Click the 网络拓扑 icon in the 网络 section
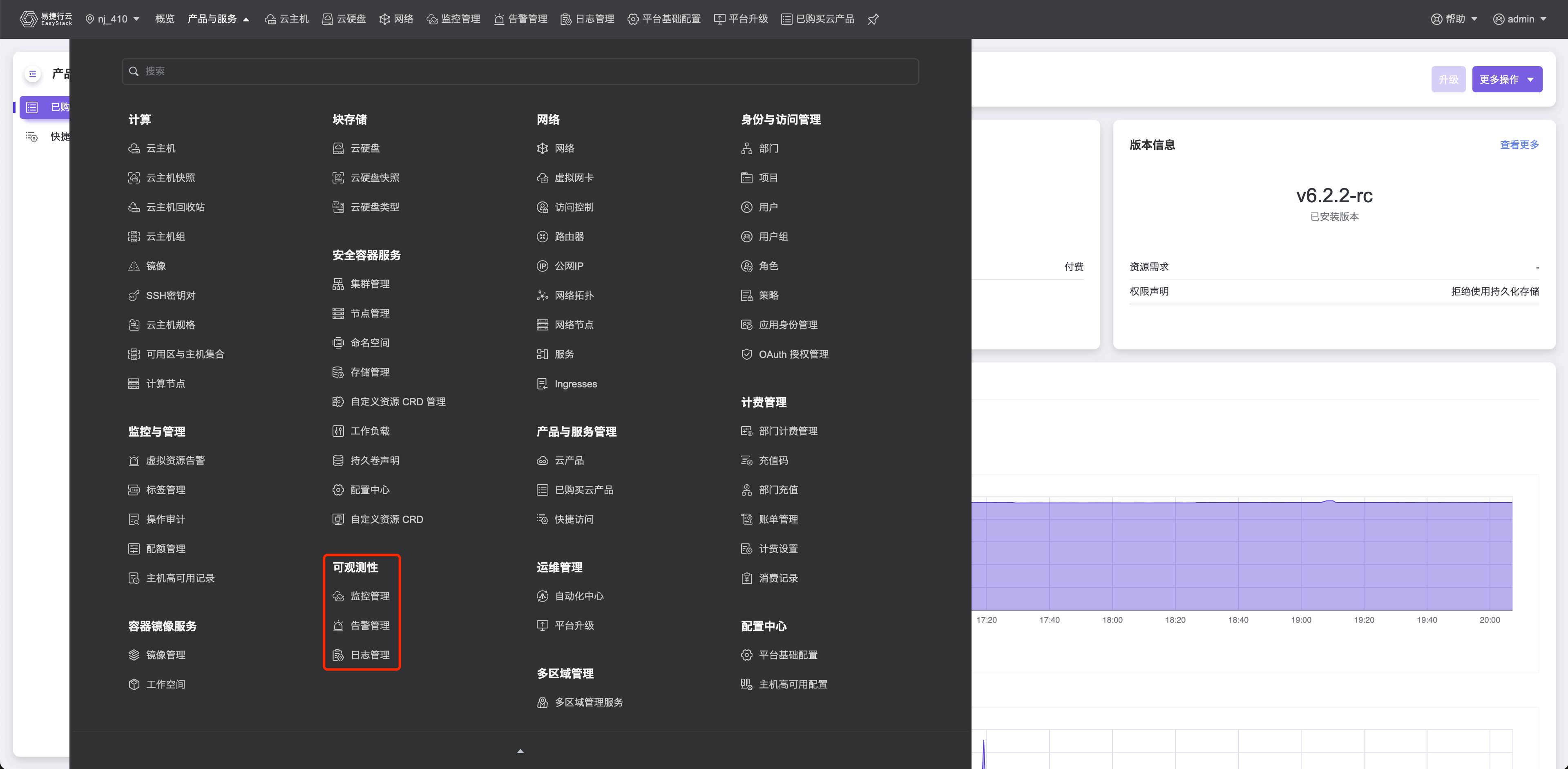The height and width of the screenshot is (769, 1568). click(x=542, y=295)
